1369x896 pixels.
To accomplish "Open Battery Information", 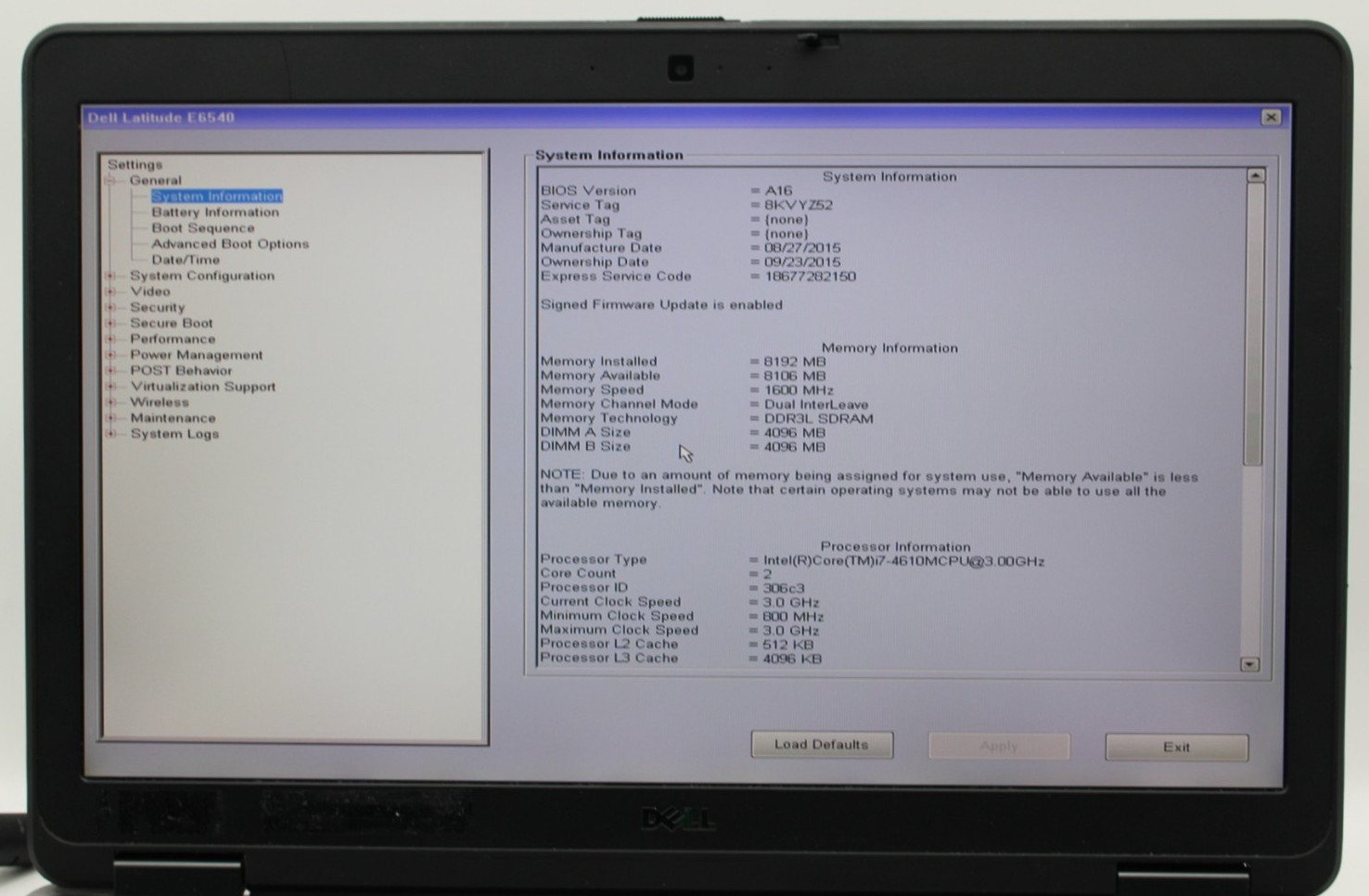I will pos(215,211).
